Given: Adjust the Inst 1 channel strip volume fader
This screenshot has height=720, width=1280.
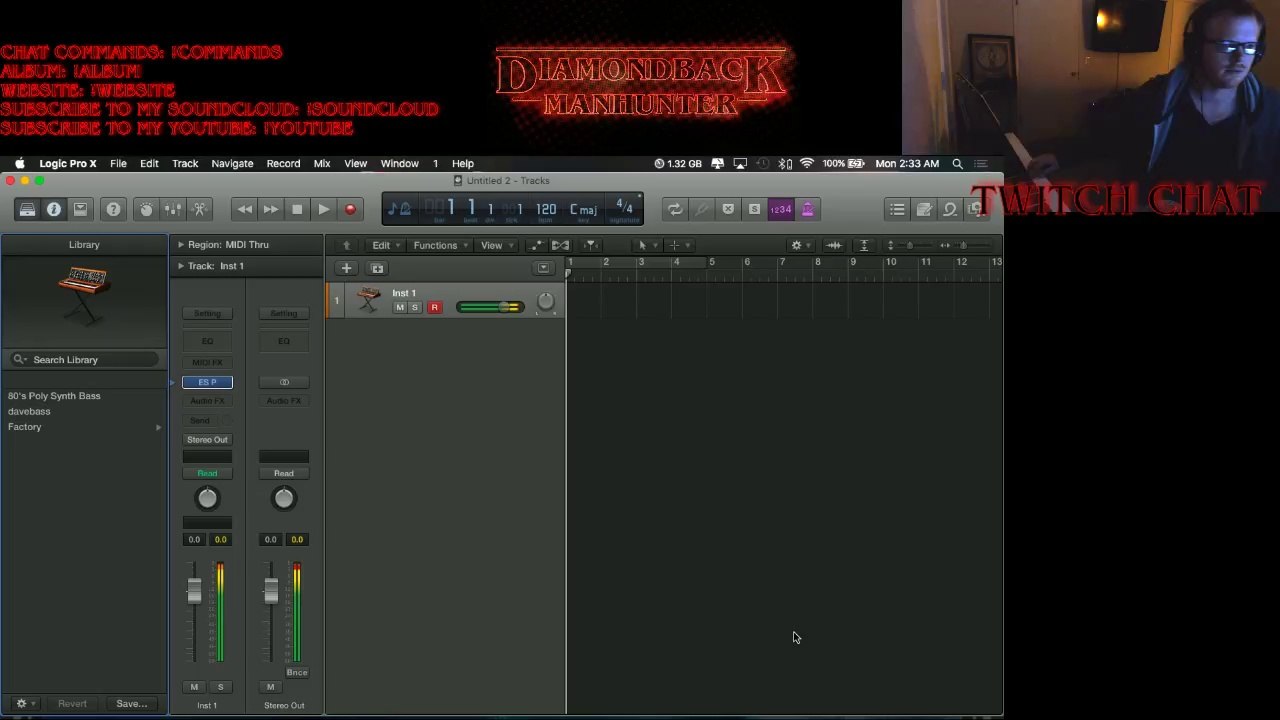Looking at the screenshot, I should (194, 591).
